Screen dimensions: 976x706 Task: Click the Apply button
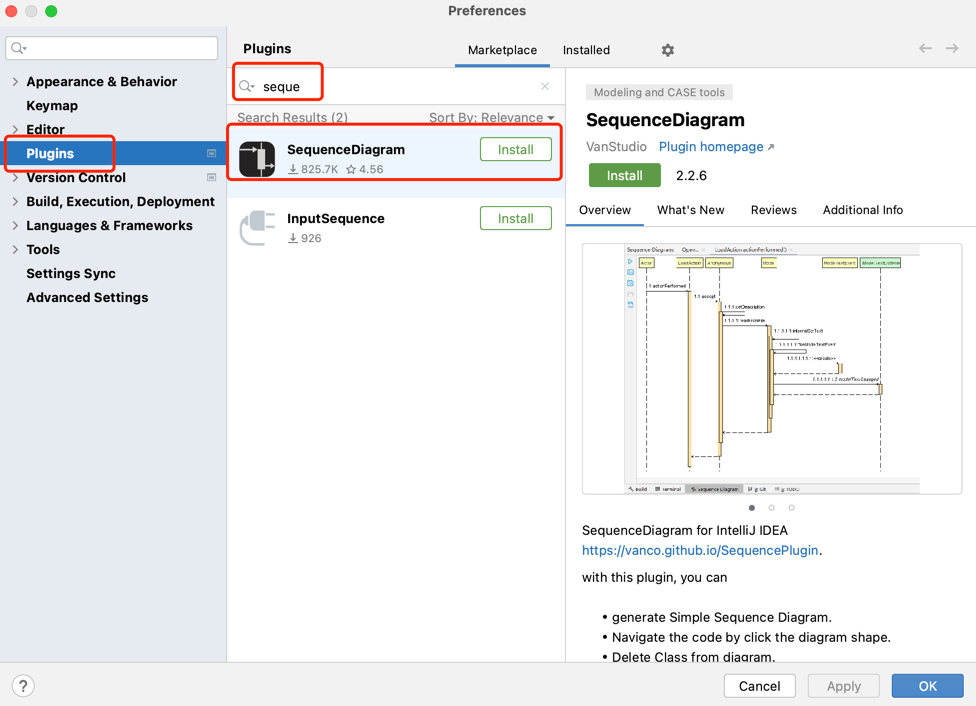click(843, 686)
